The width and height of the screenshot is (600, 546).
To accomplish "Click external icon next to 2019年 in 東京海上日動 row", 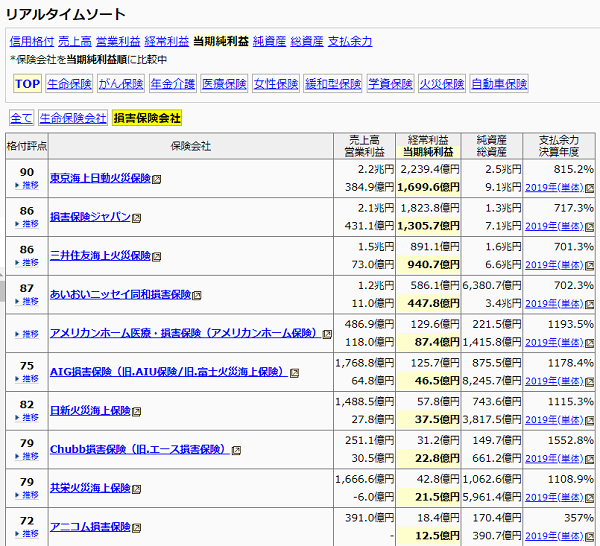I will pyautogui.click(x=590, y=189).
